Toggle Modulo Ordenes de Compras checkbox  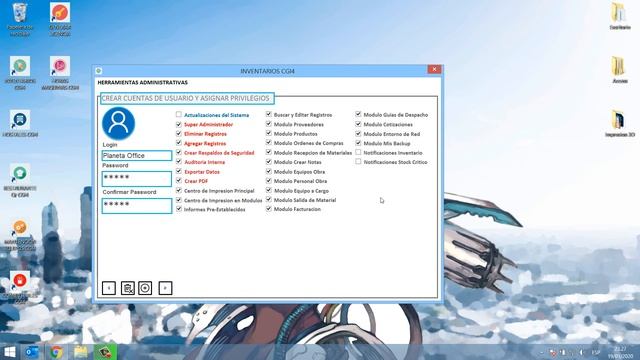pyautogui.click(x=269, y=143)
